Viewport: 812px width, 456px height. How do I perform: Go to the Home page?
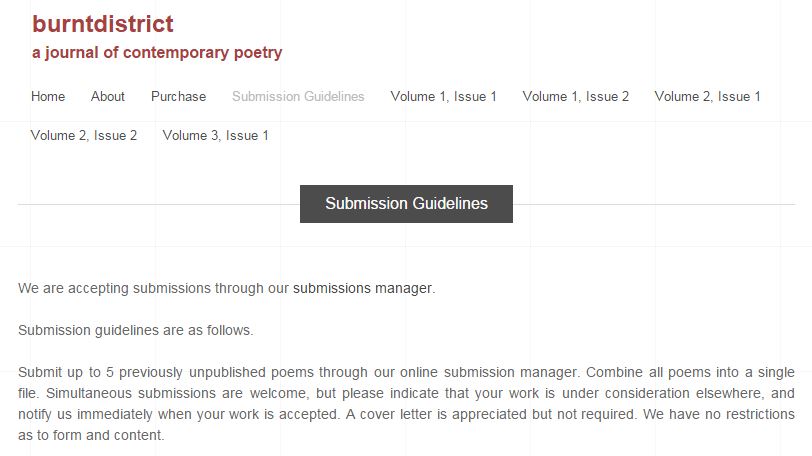(x=48, y=97)
